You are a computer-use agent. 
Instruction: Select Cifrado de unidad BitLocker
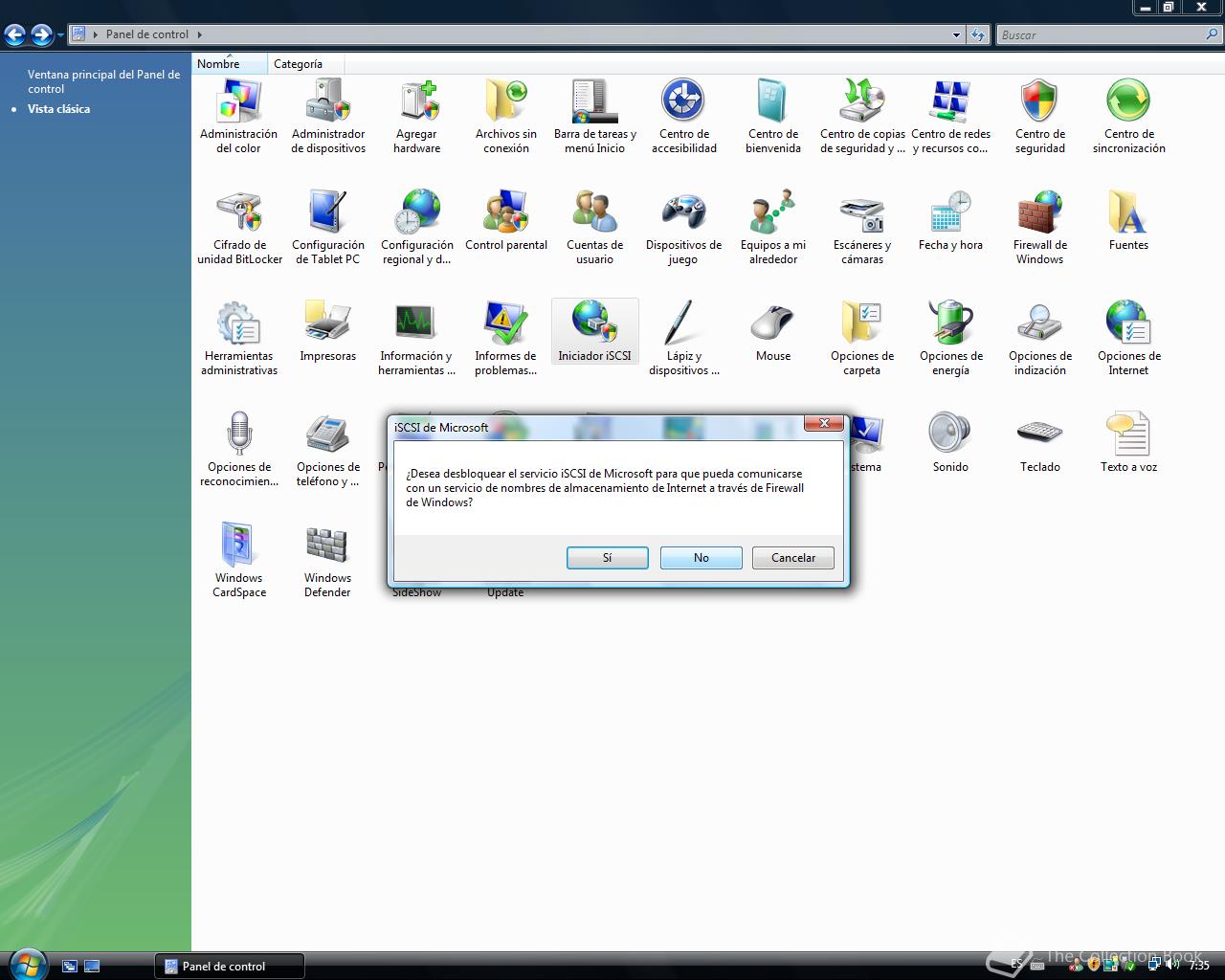(x=239, y=227)
